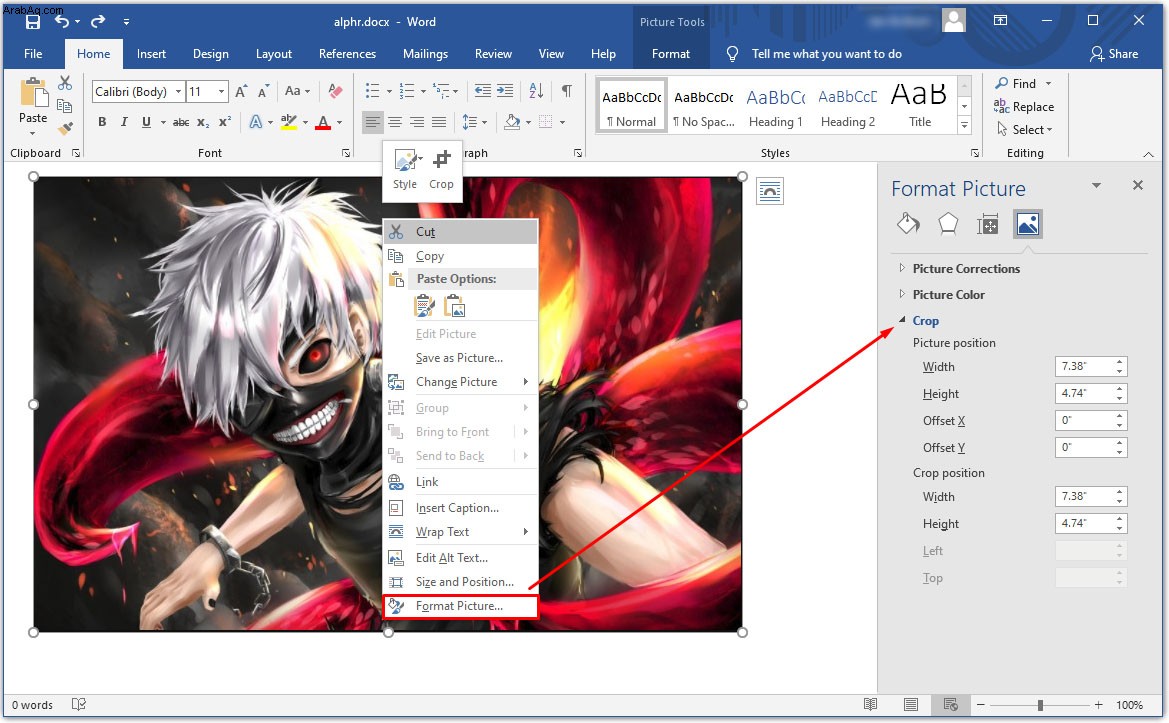Screen dimensions: 1169x723
Task: Open the File menu tab
Action: 33,54
